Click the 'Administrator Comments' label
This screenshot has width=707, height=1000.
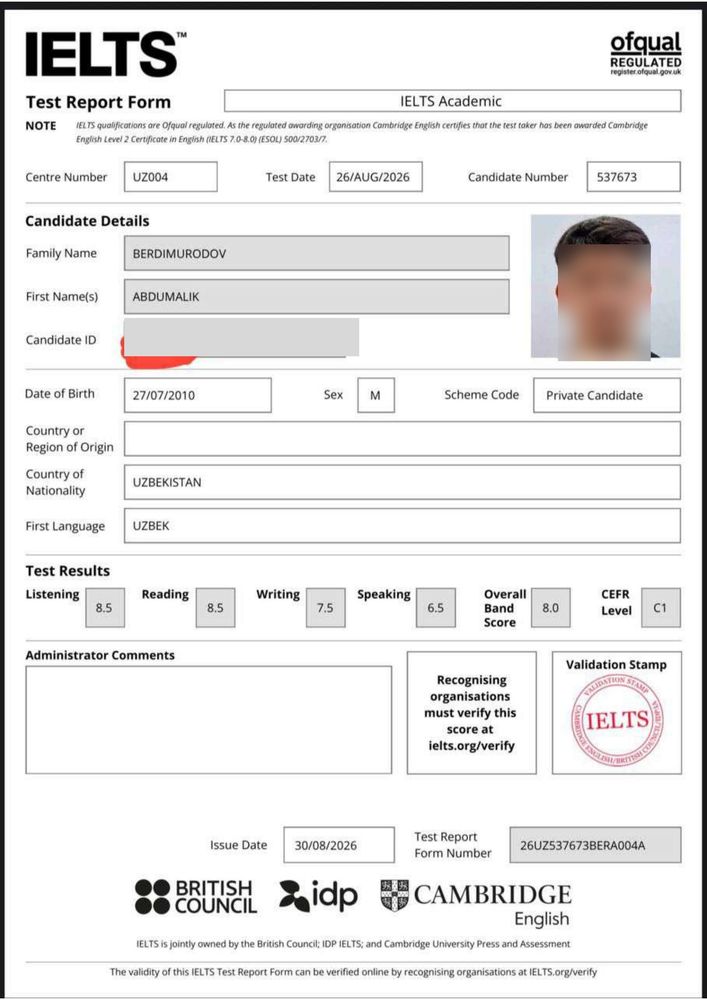(100, 655)
